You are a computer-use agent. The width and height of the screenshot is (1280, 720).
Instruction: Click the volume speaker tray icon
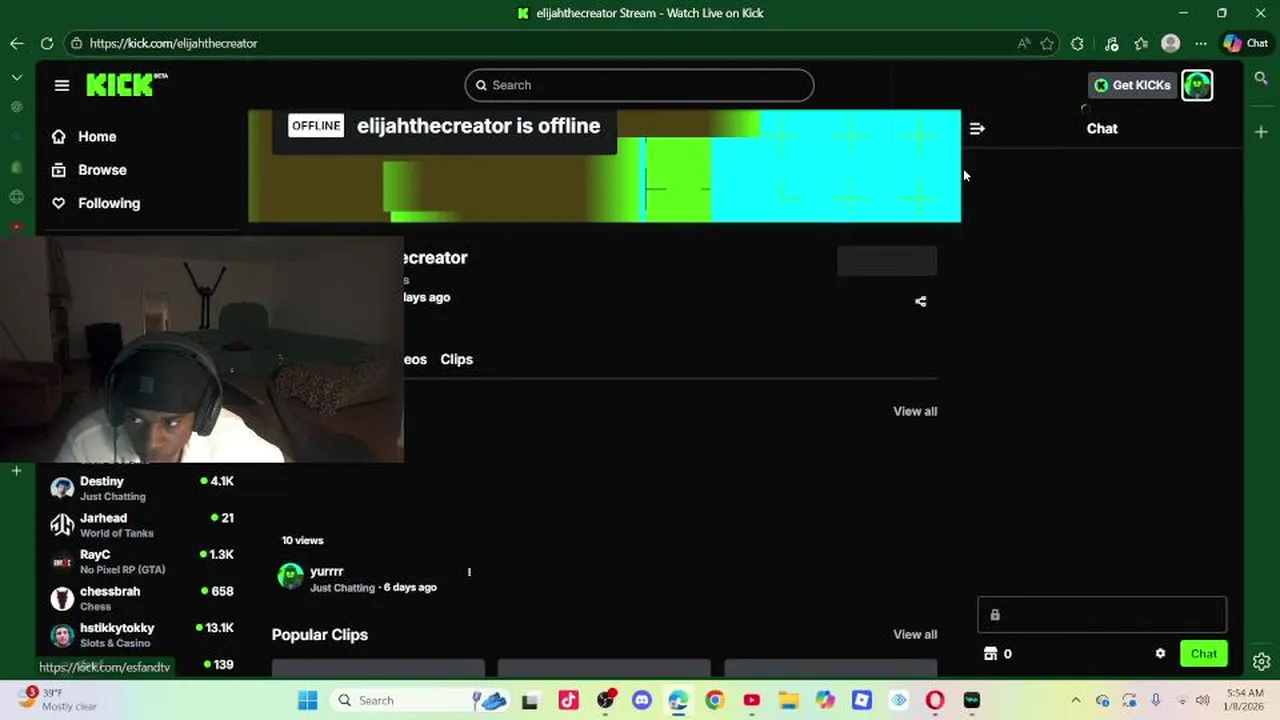pos(1203,700)
